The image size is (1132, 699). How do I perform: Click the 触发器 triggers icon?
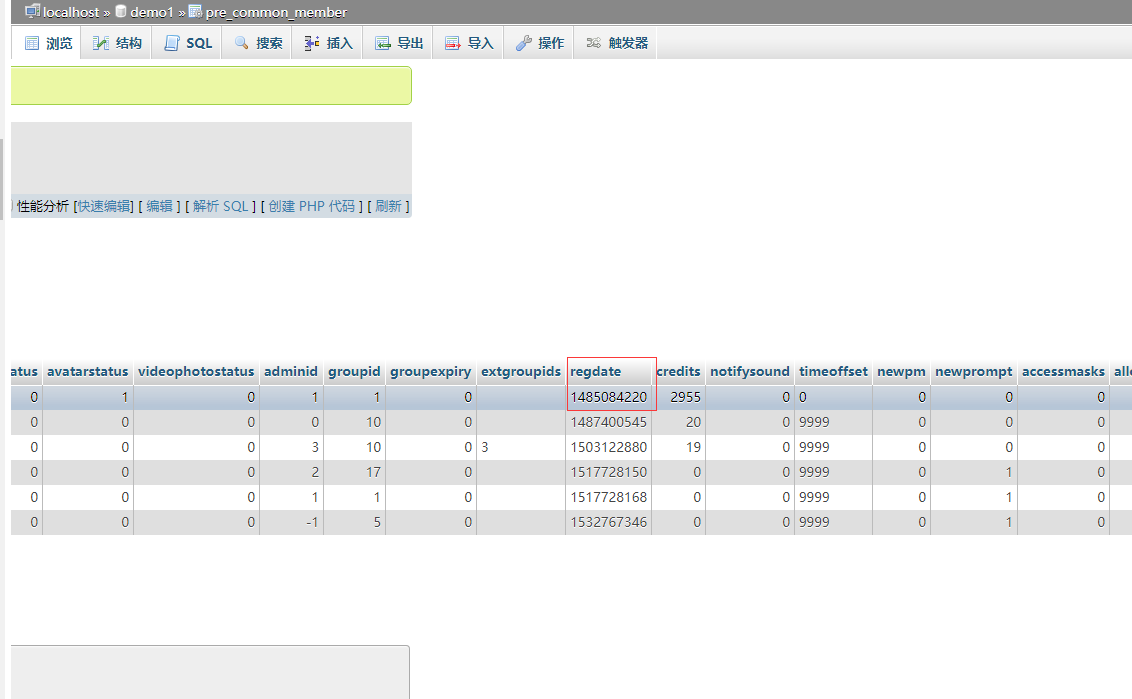point(594,43)
